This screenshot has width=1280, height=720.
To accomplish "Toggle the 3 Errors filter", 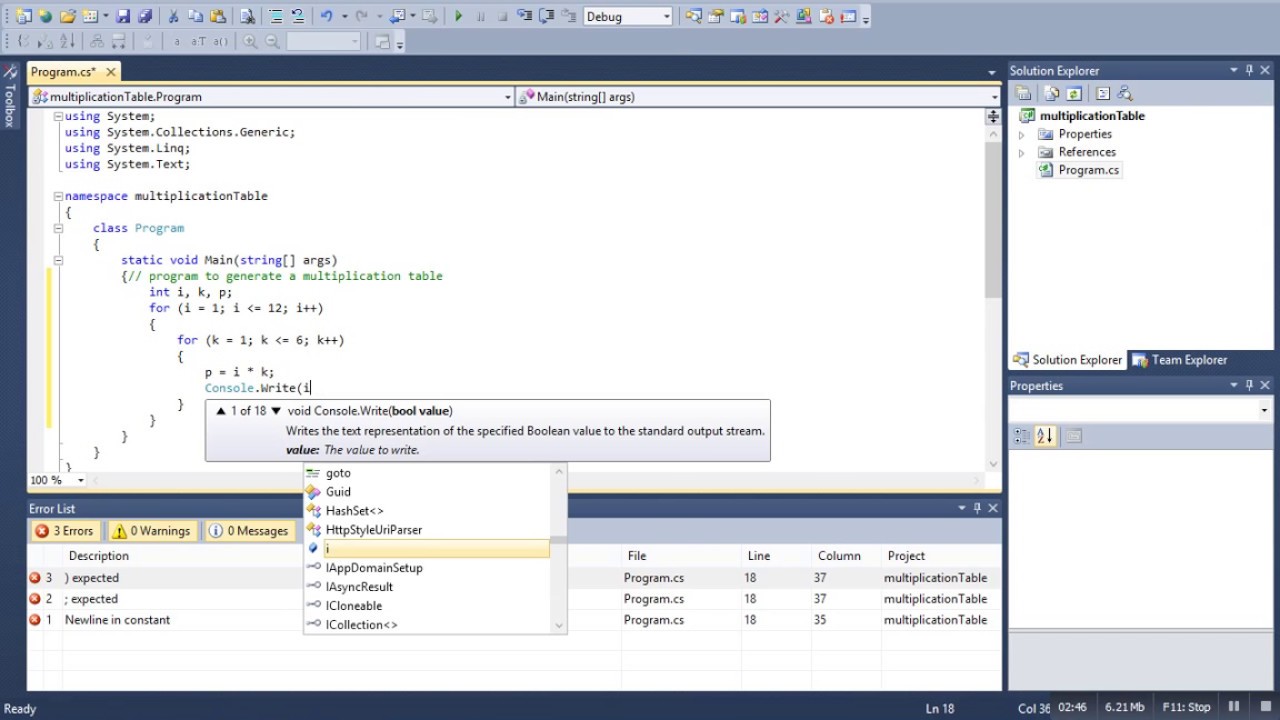I will 65,531.
